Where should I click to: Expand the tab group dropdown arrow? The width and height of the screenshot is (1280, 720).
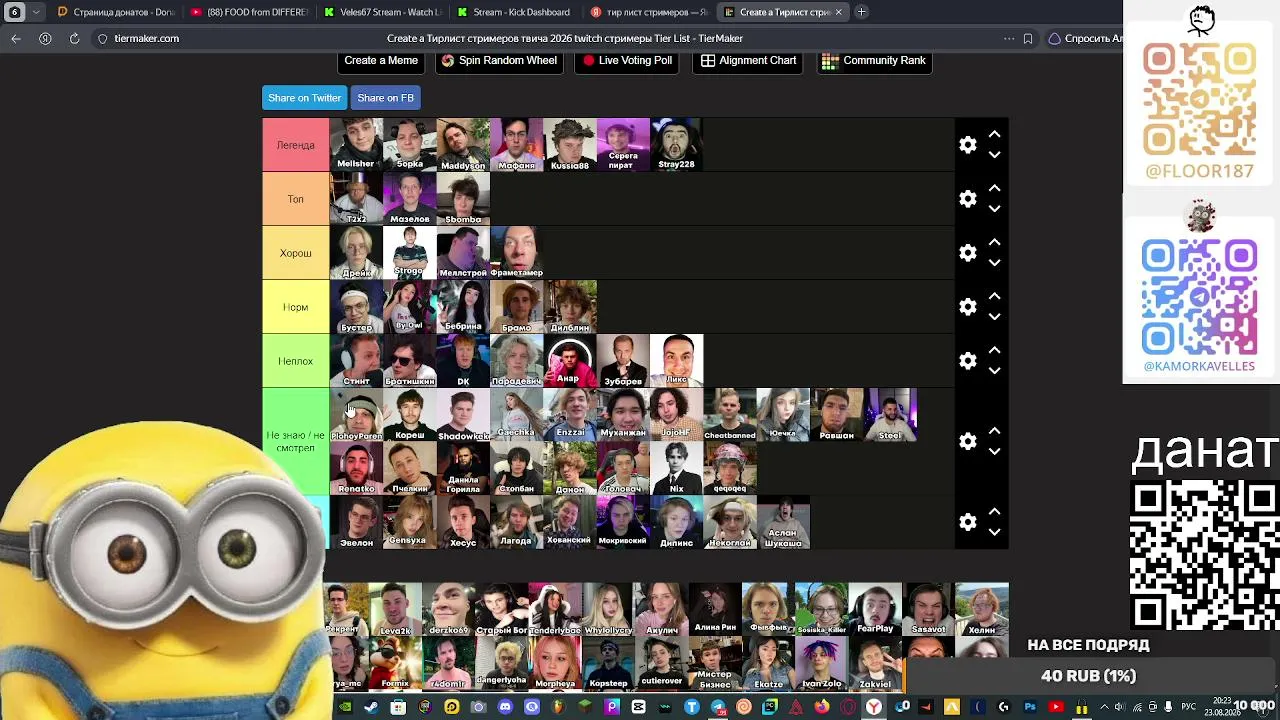click(x=37, y=12)
